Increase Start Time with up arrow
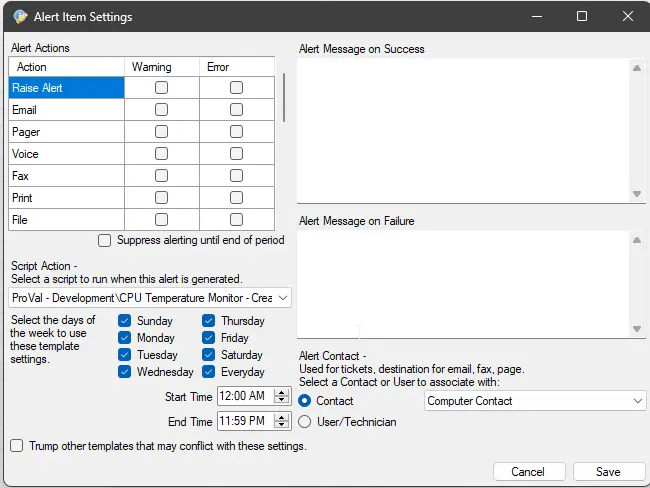The width and height of the screenshot is (650, 488). tap(281, 392)
